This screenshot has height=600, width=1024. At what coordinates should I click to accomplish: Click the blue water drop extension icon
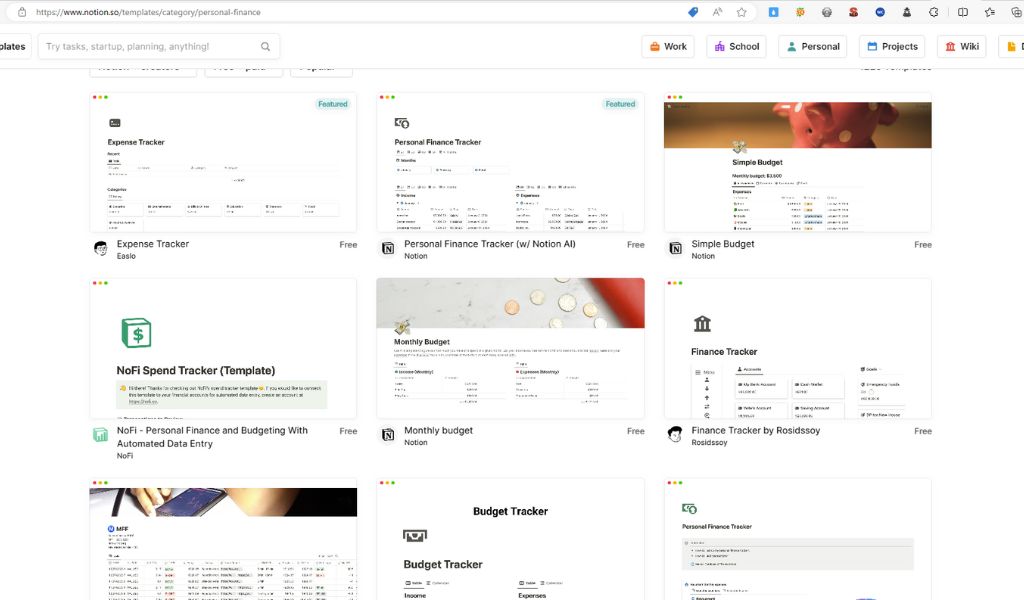click(x=773, y=12)
